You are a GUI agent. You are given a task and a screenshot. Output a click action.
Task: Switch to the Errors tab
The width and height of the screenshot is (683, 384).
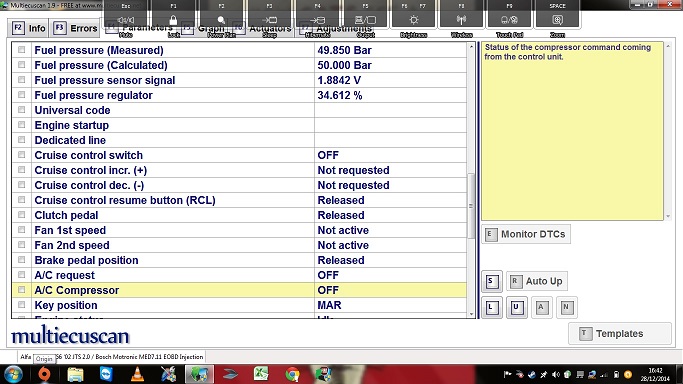pos(75,28)
